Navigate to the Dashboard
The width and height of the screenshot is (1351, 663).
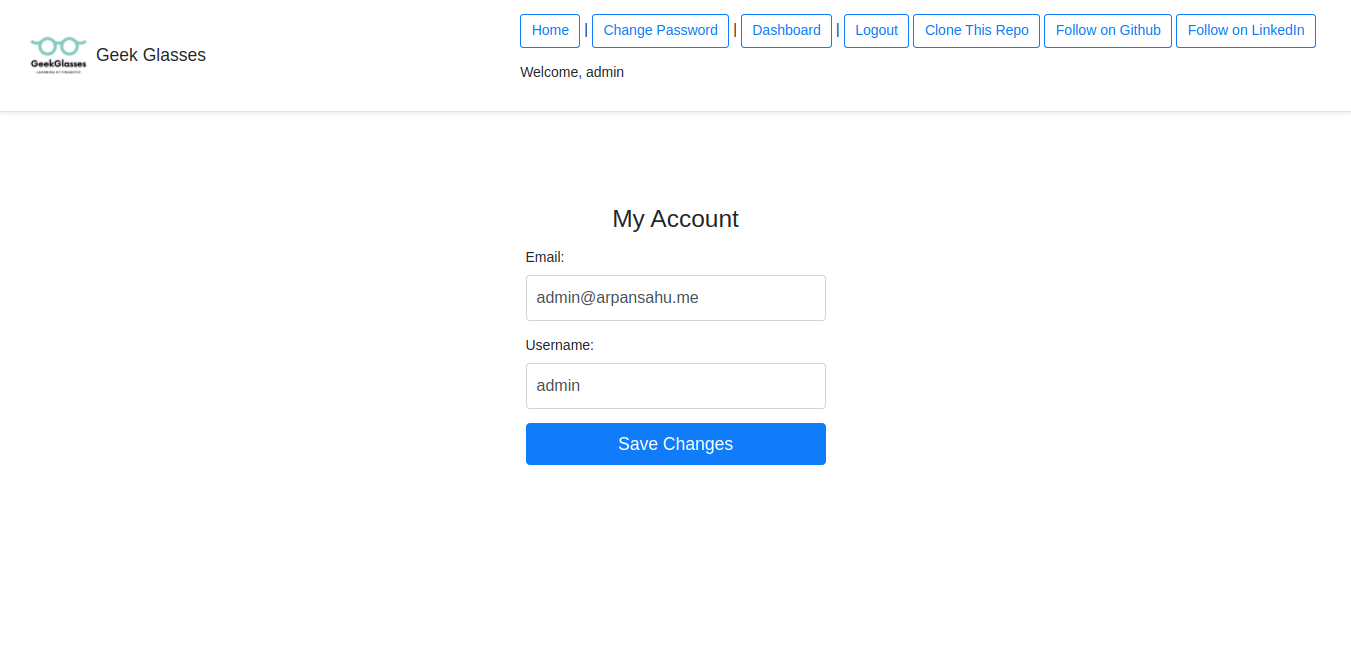(786, 31)
